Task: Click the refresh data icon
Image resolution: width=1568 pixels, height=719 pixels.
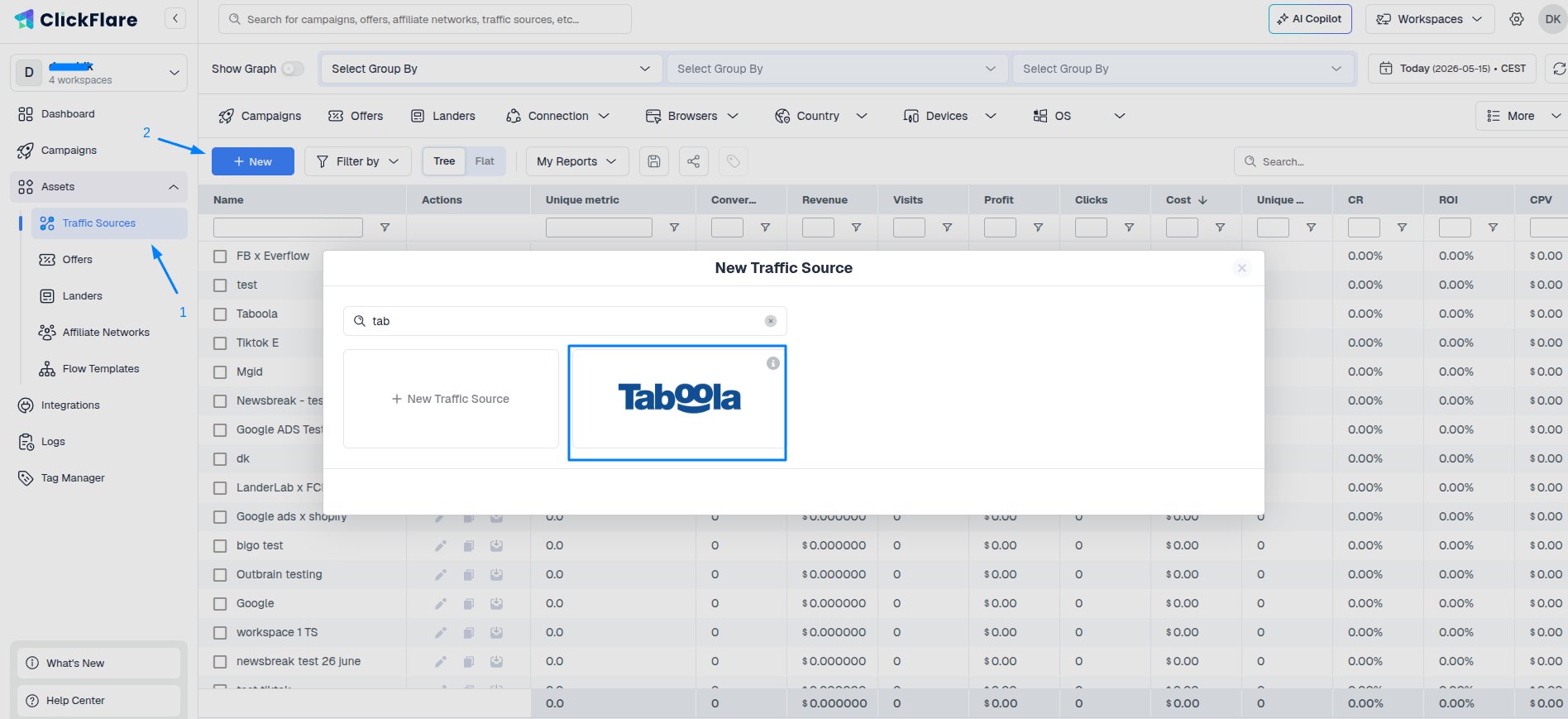Action: (x=1558, y=69)
